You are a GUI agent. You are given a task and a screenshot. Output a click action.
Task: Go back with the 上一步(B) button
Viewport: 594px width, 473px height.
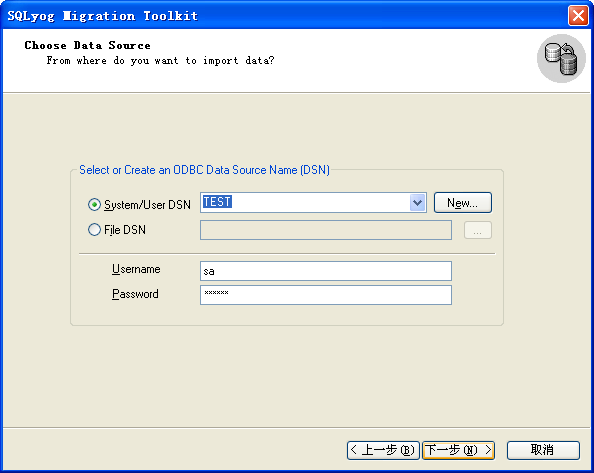pos(383,450)
